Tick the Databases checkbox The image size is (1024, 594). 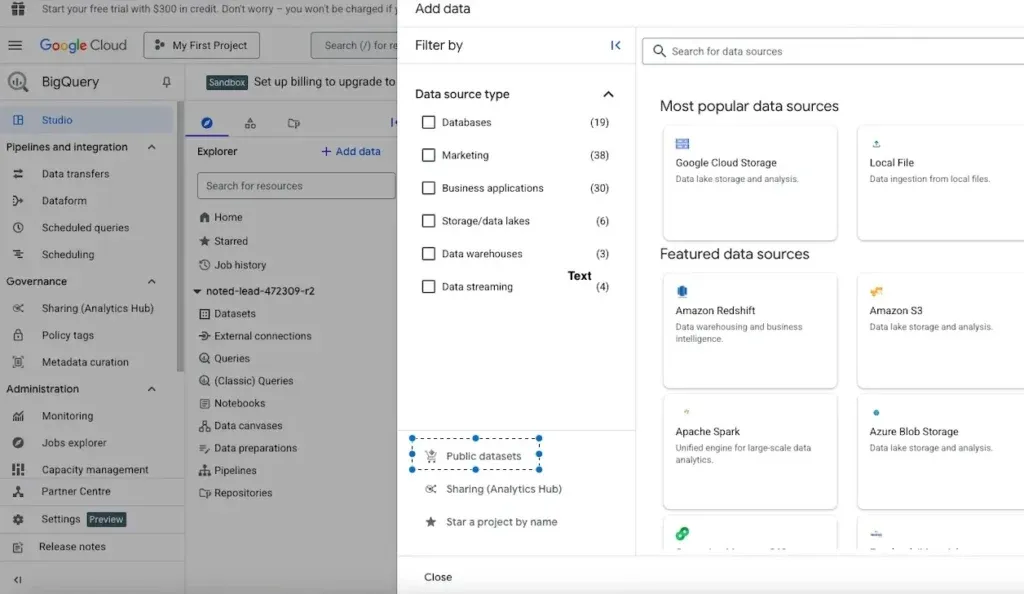pos(429,123)
